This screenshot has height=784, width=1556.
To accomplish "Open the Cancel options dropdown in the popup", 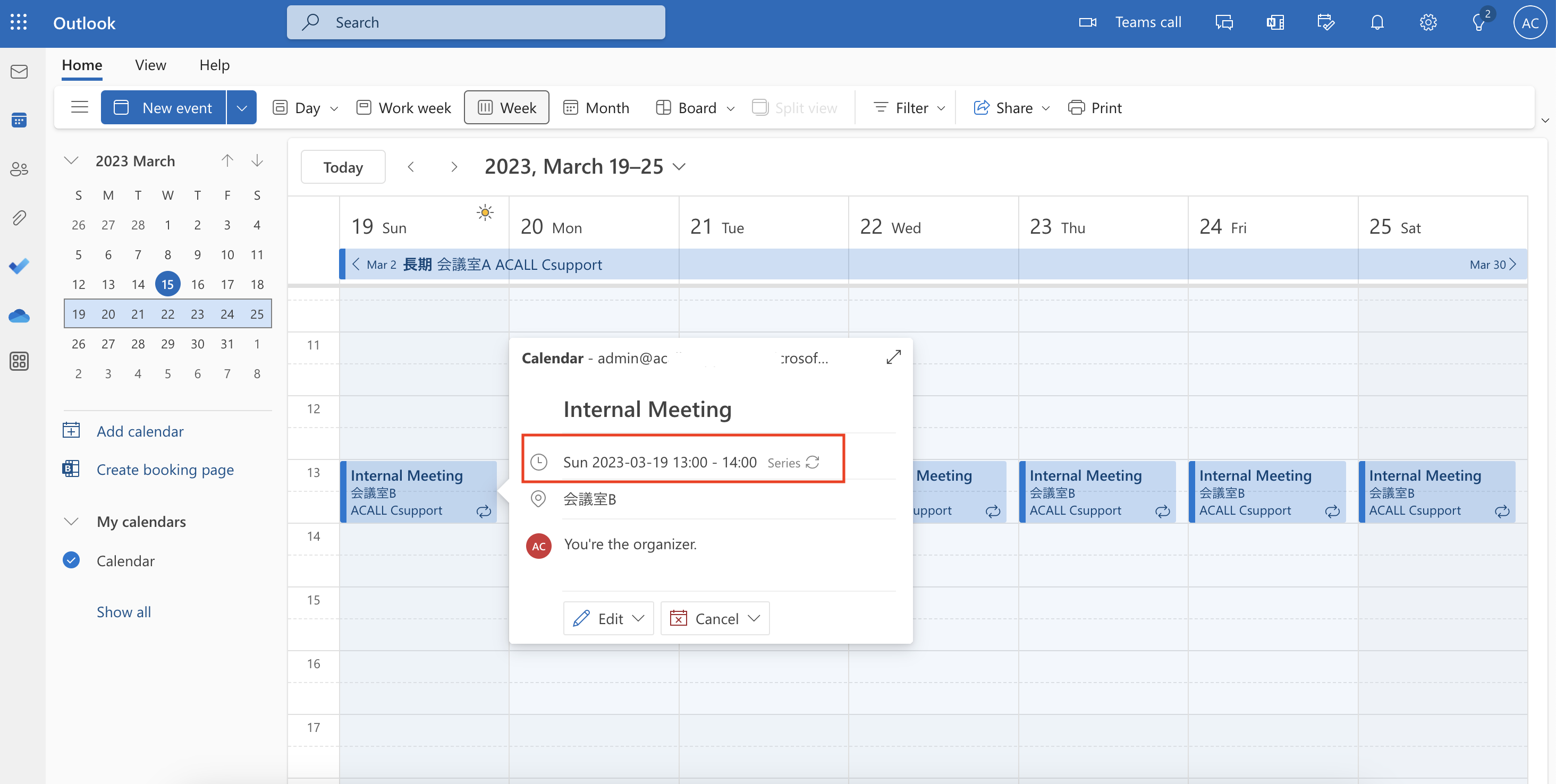I will pos(754,618).
